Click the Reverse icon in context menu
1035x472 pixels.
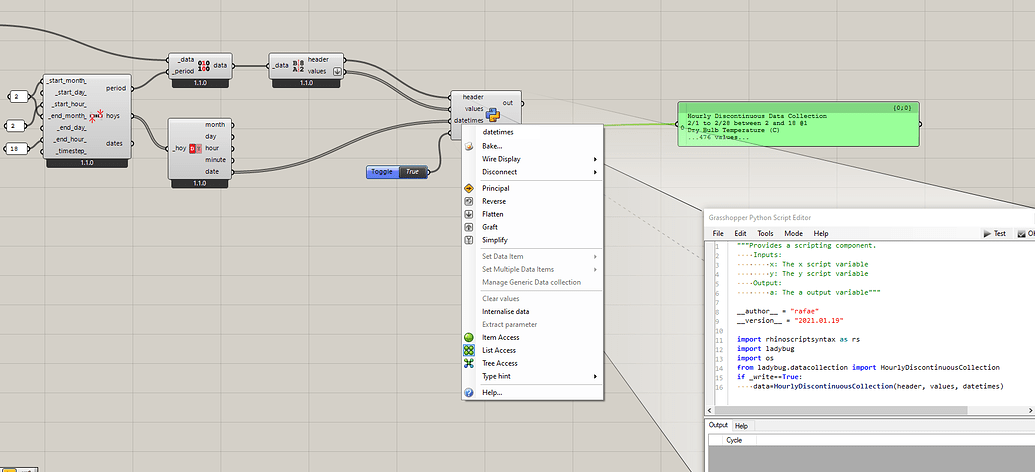pos(469,201)
